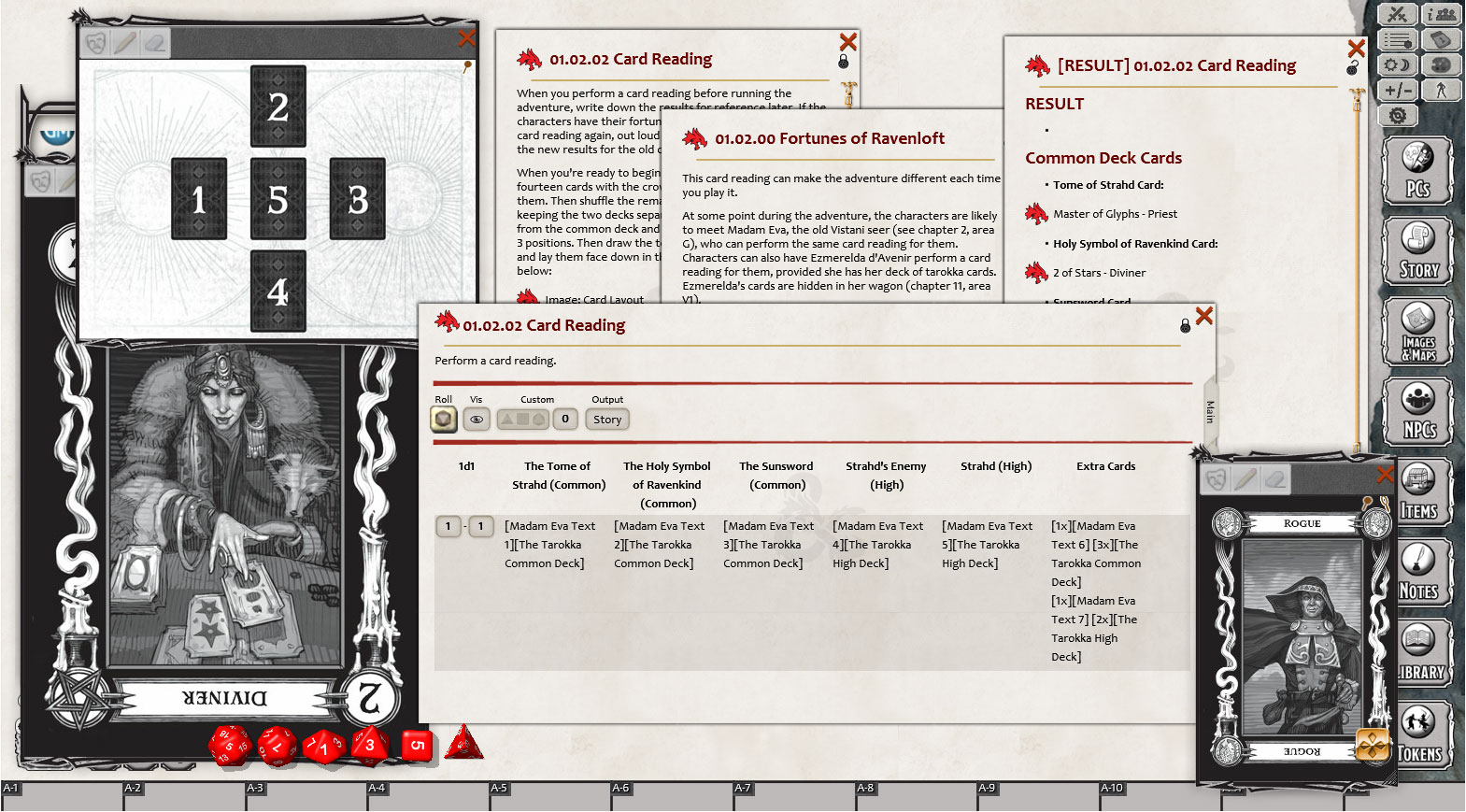
Task: Cycle the Output setting labeled Story
Action: pyautogui.click(x=607, y=420)
